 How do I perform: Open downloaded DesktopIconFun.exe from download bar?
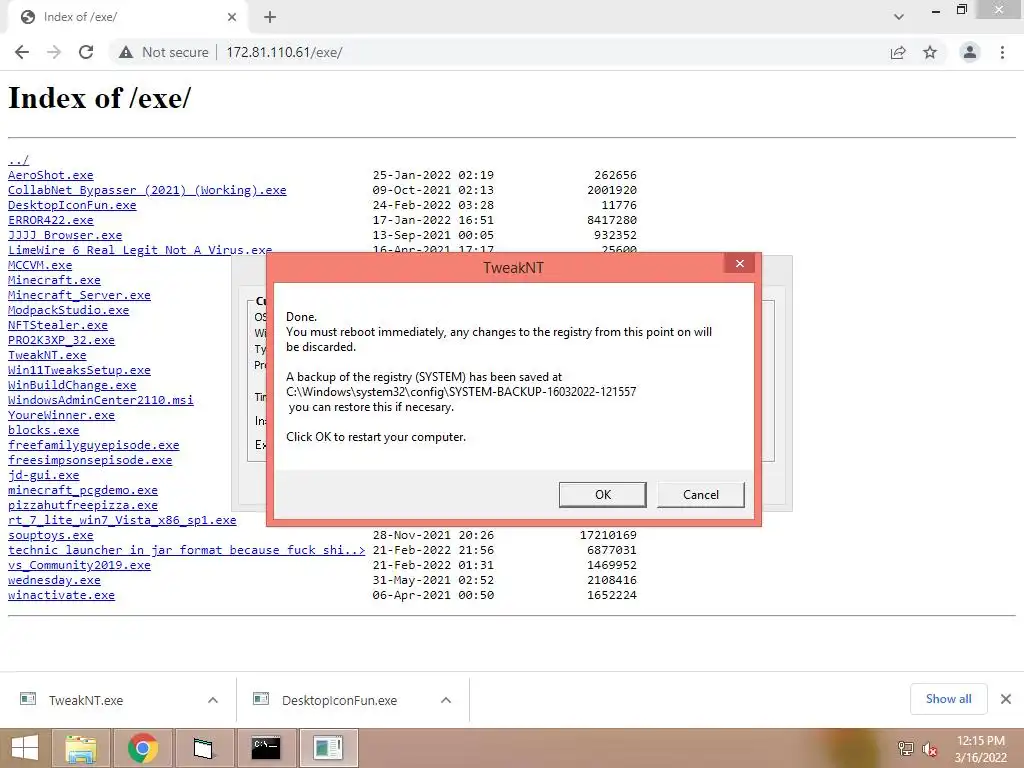pyautogui.click(x=339, y=700)
